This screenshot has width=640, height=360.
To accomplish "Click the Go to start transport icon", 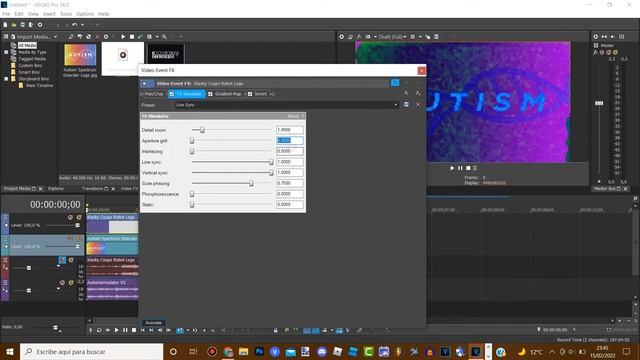I will (x=142, y=330).
